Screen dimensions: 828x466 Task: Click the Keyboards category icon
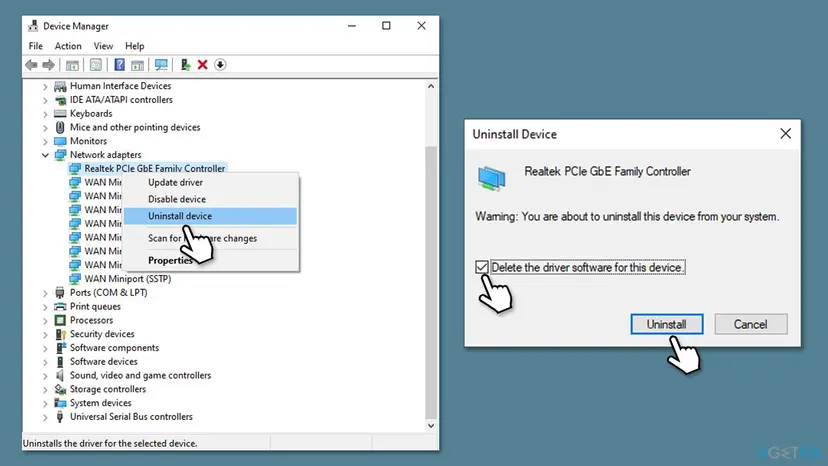[x=60, y=114]
